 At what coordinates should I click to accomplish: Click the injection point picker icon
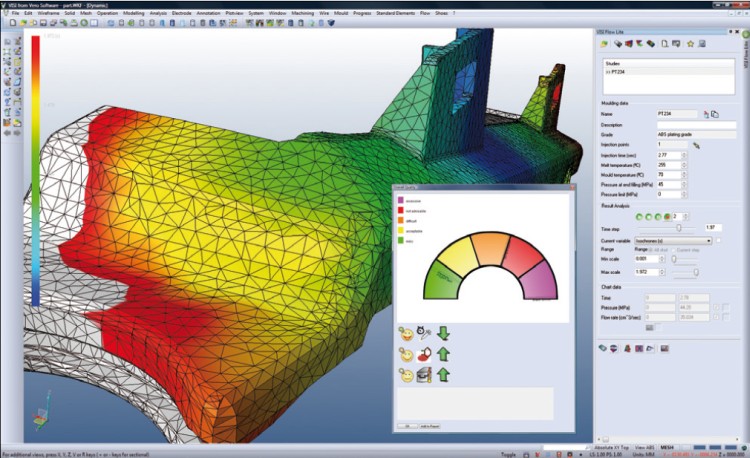coord(696,146)
